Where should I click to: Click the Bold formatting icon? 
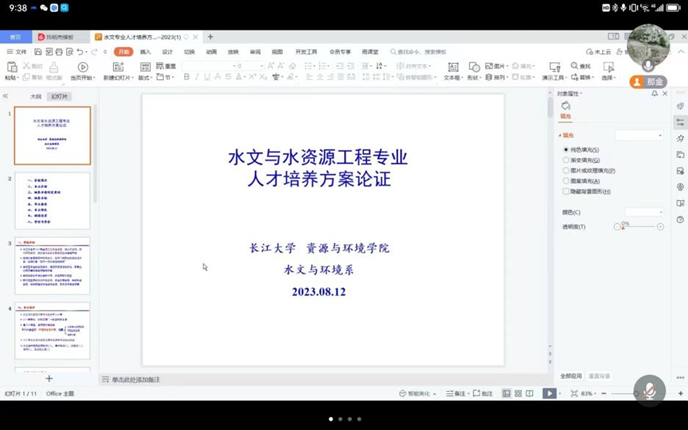(186, 77)
